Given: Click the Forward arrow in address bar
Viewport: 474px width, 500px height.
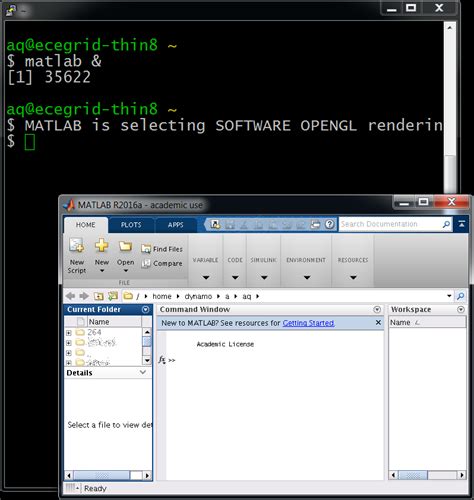Looking at the screenshot, I should pyautogui.click(x=84, y=296).
